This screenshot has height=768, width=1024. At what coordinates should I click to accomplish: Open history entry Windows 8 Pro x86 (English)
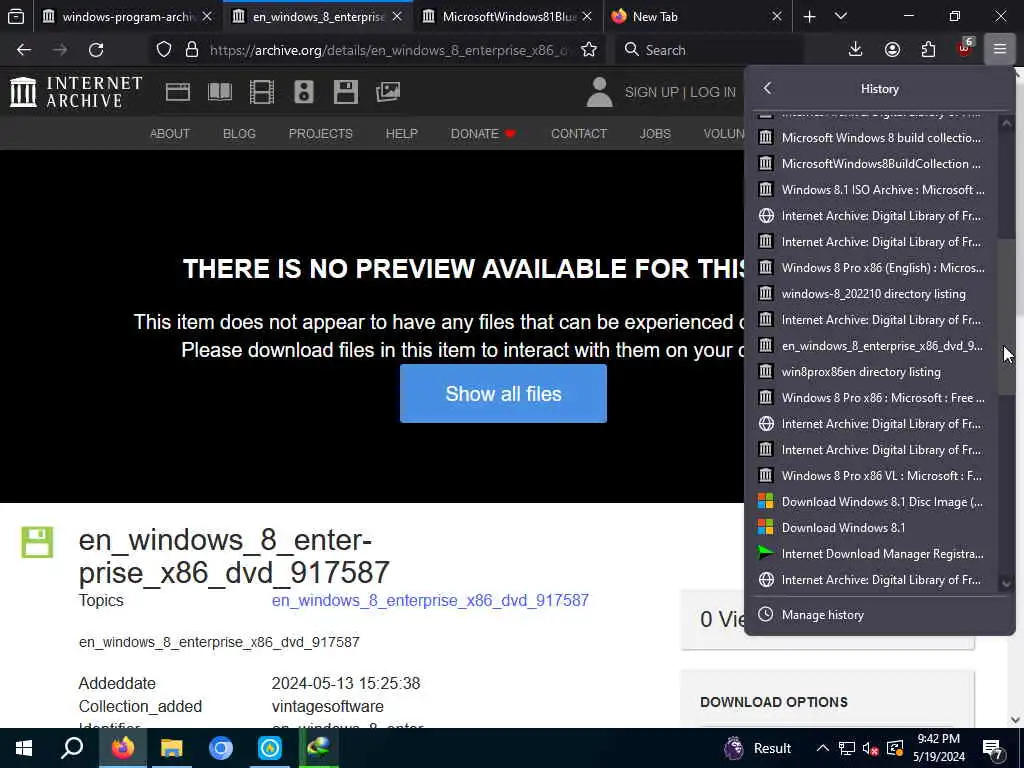(x=879, y=268)
